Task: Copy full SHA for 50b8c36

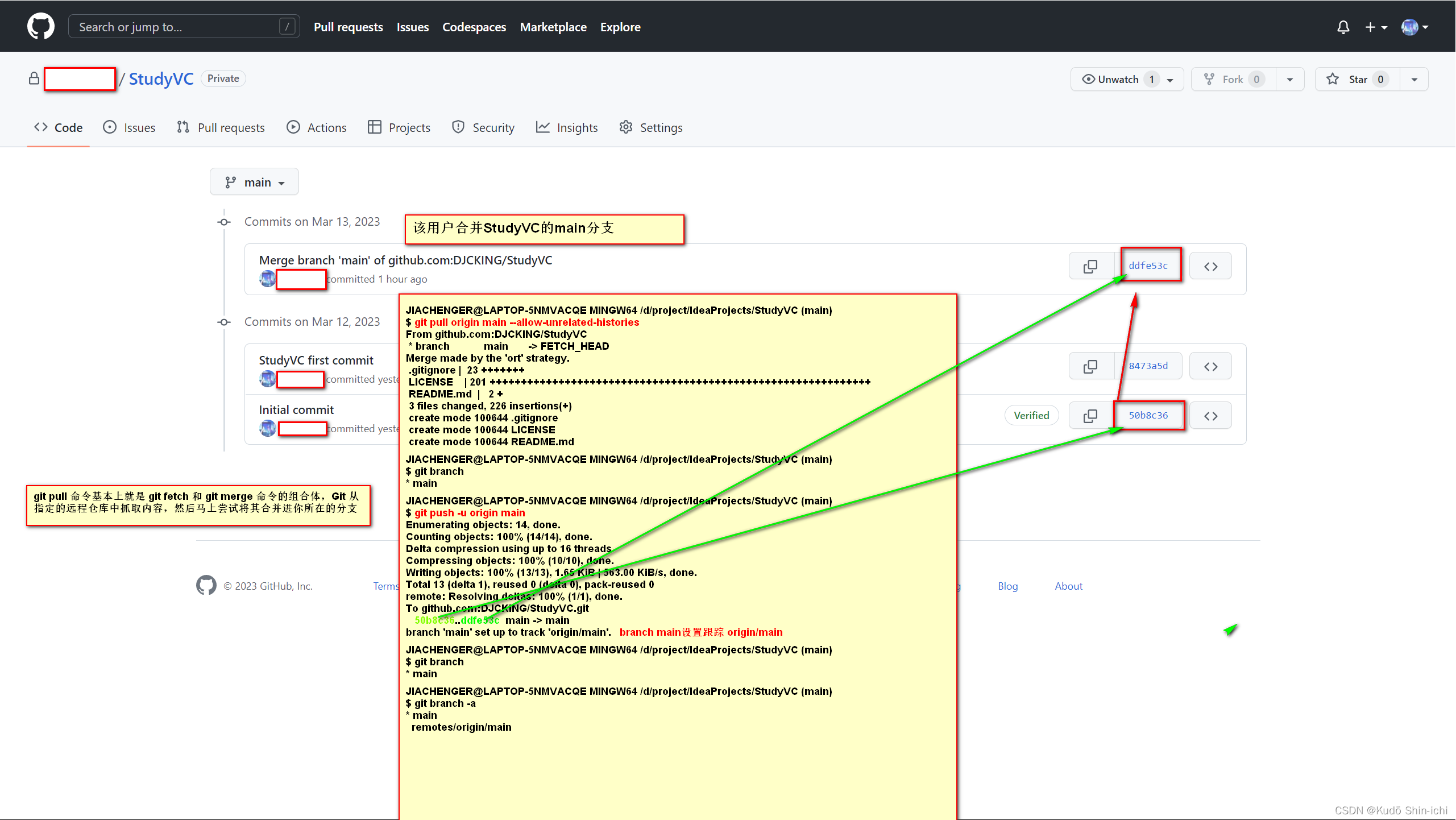Action: point(1090,416)
